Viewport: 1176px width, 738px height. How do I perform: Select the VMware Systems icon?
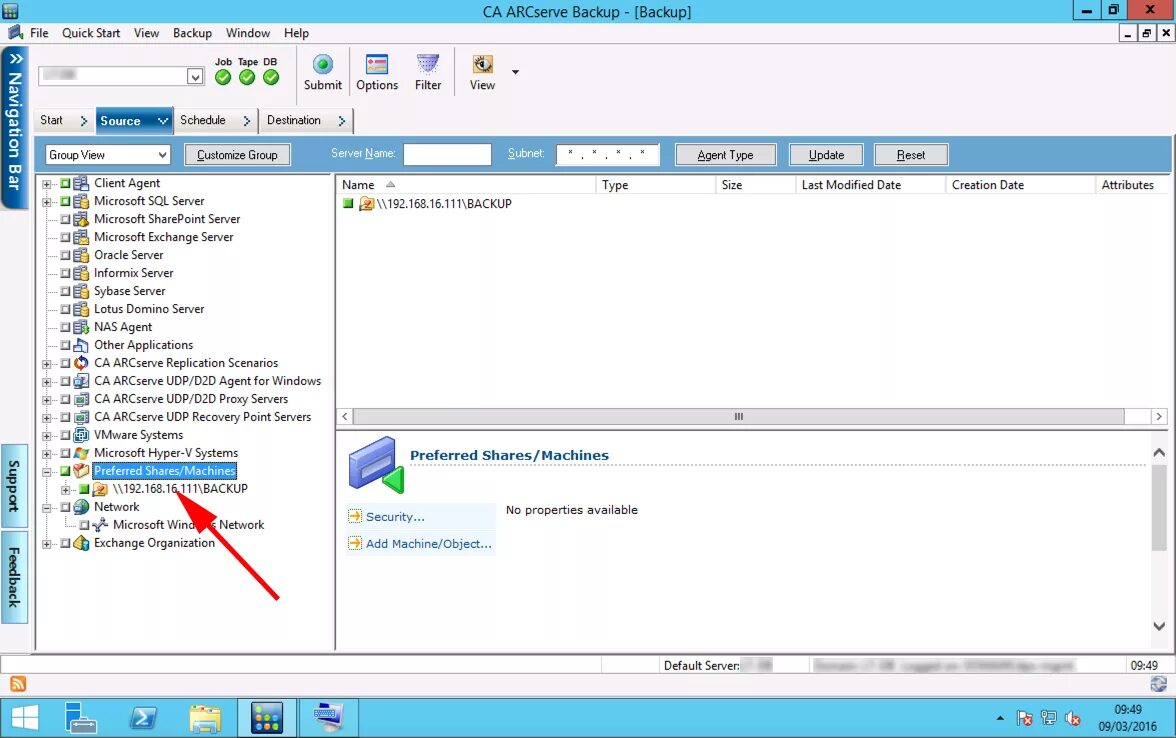click(81, 435)
